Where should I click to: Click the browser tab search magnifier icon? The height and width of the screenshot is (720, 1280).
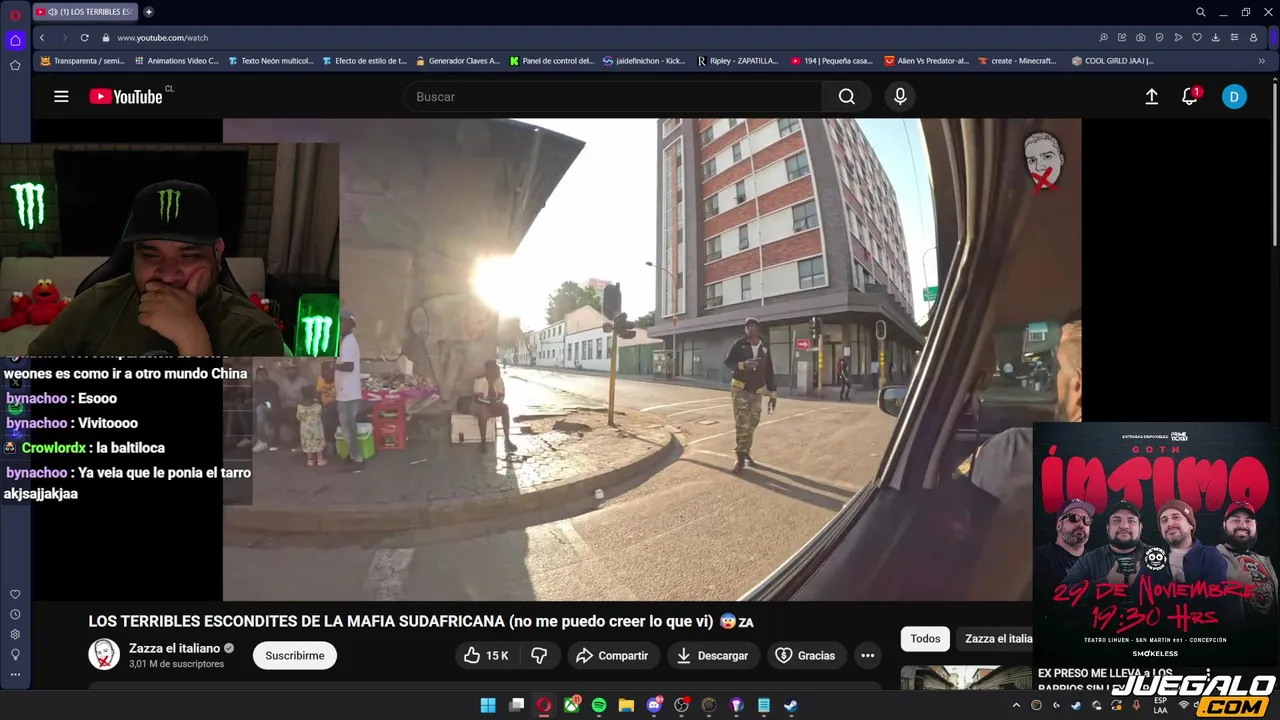(1201, 12)
